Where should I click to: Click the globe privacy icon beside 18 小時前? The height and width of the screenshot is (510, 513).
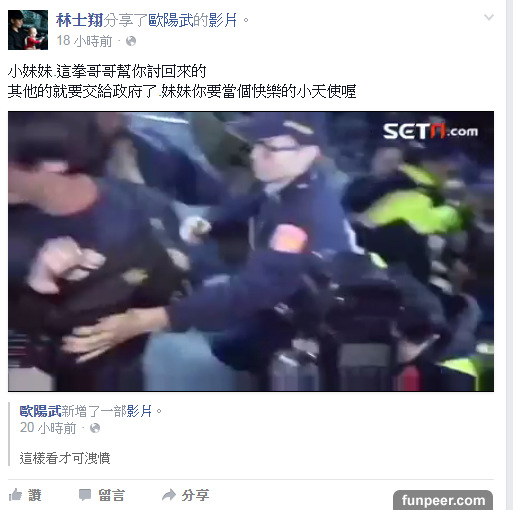131,41
